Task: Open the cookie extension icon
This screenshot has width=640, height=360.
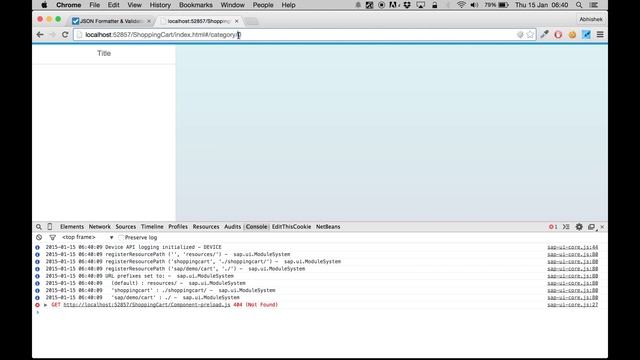Action: click(572, 35)
